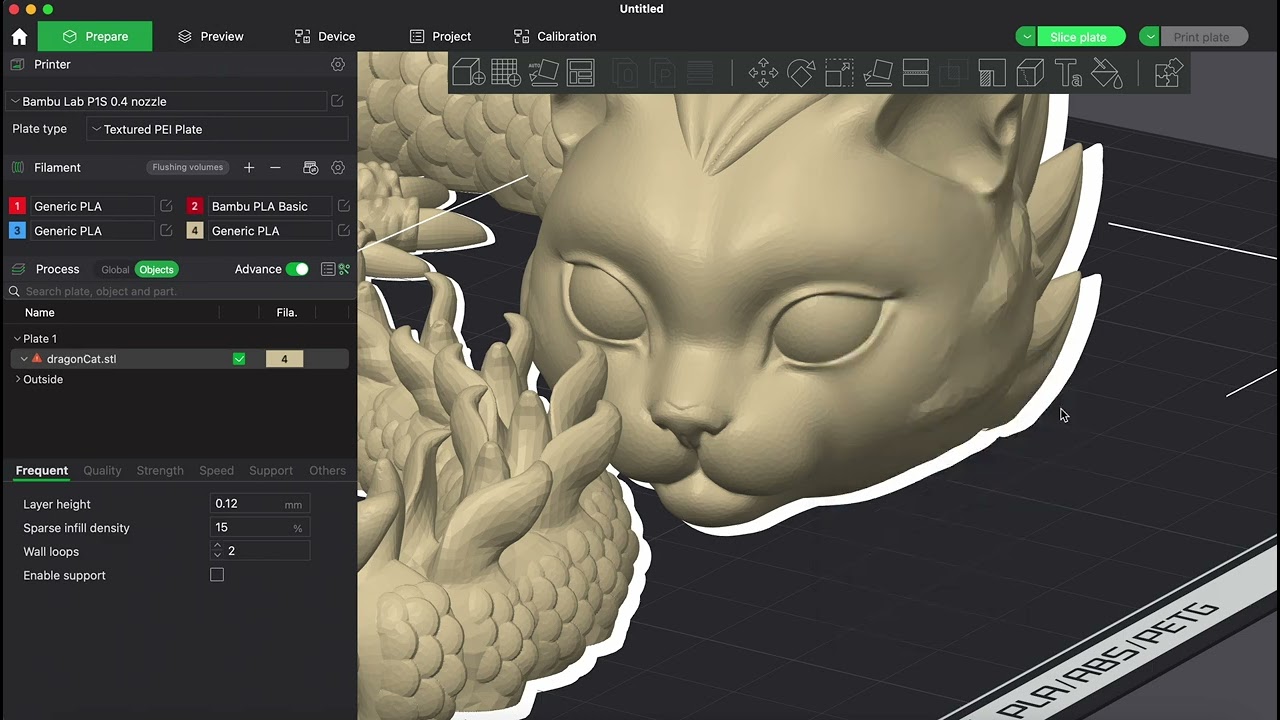Switch process scope to Global

click(x=115, y=270)
